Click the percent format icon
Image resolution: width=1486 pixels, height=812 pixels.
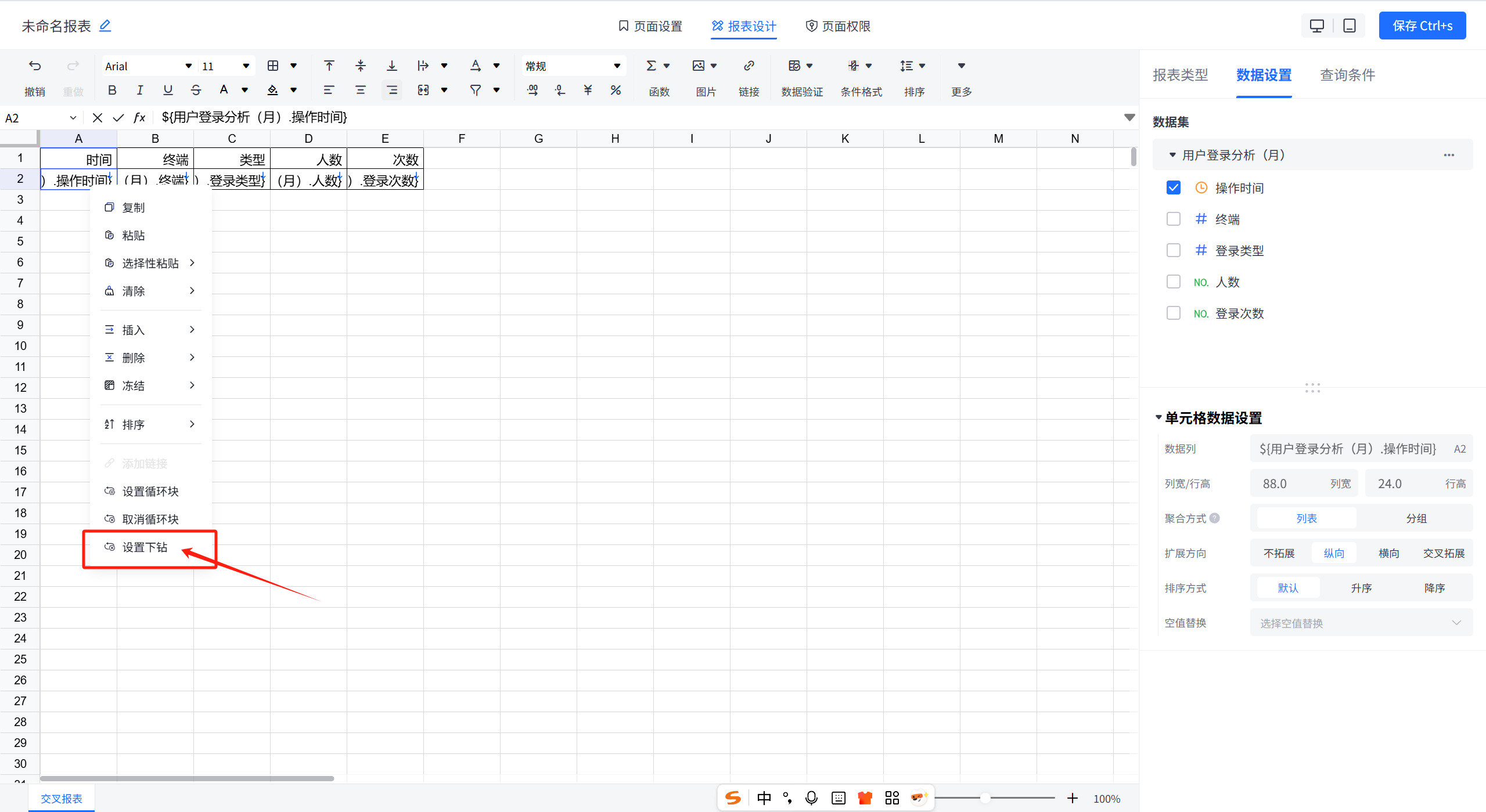coord(616,90)
